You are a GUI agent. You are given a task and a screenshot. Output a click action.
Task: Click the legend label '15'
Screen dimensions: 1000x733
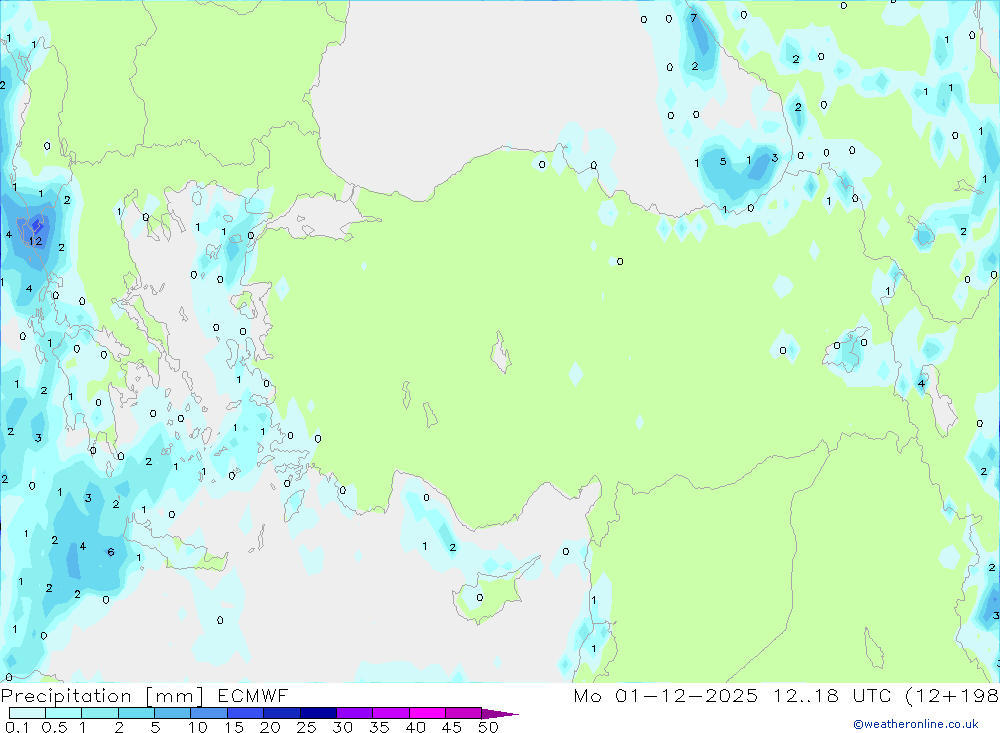click(x=234, y=727)
